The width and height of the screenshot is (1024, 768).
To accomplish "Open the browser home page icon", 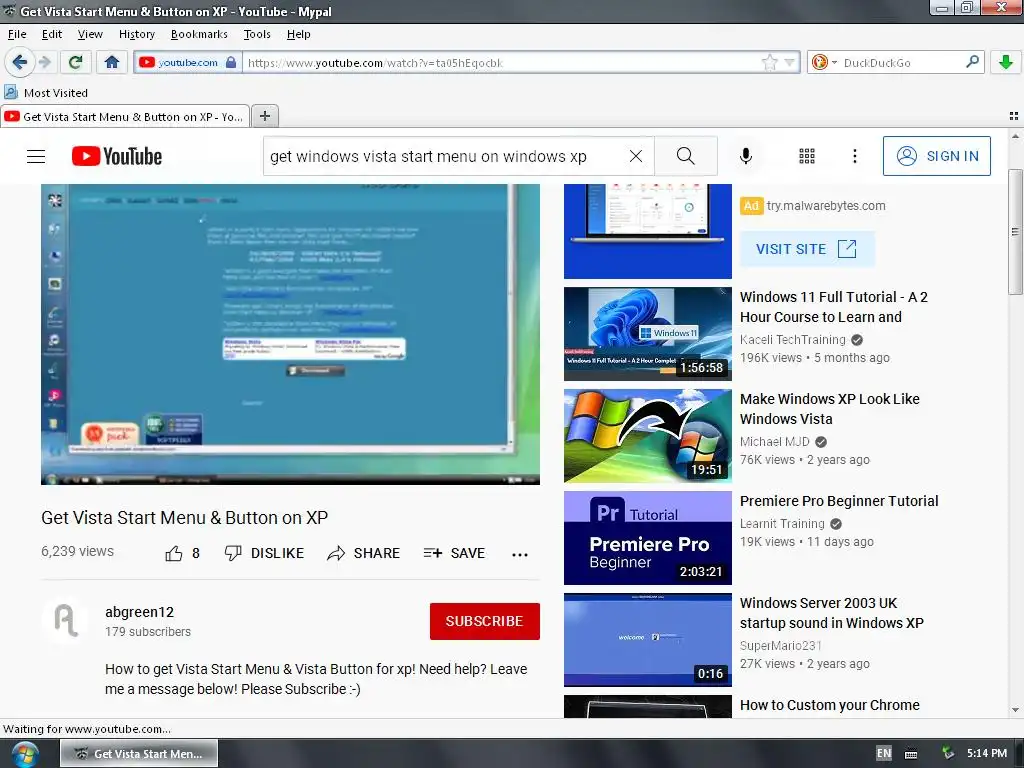I will (x=112, y=62).
